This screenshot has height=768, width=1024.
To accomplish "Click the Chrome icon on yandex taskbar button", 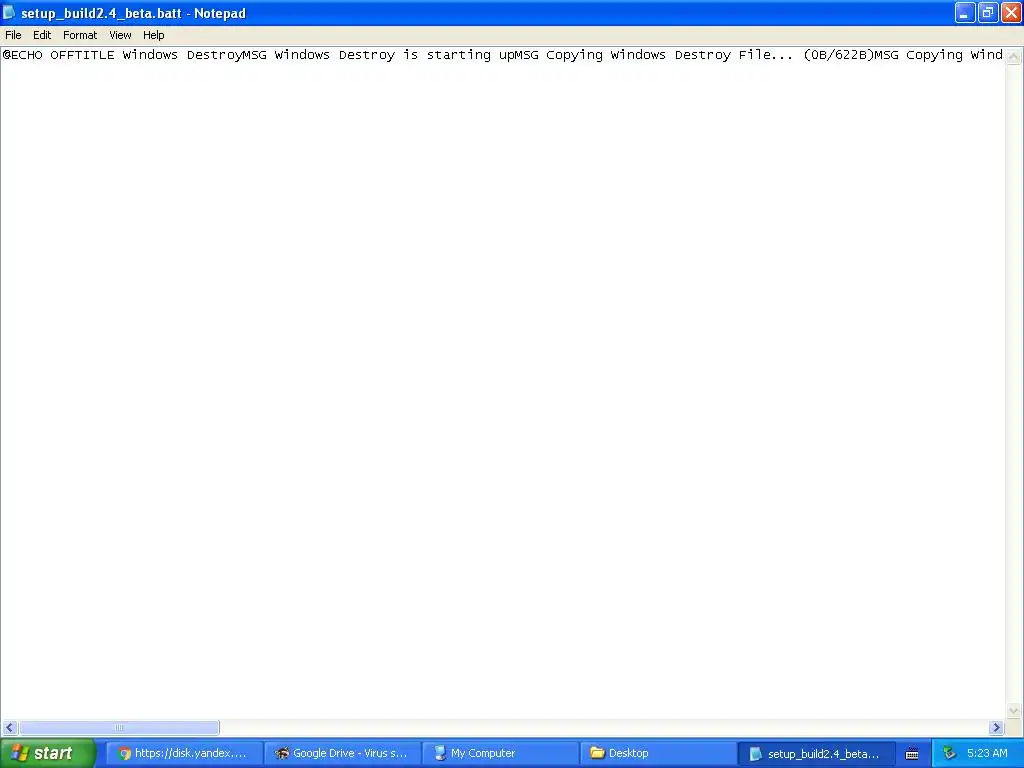I will [x=124, y=753].
